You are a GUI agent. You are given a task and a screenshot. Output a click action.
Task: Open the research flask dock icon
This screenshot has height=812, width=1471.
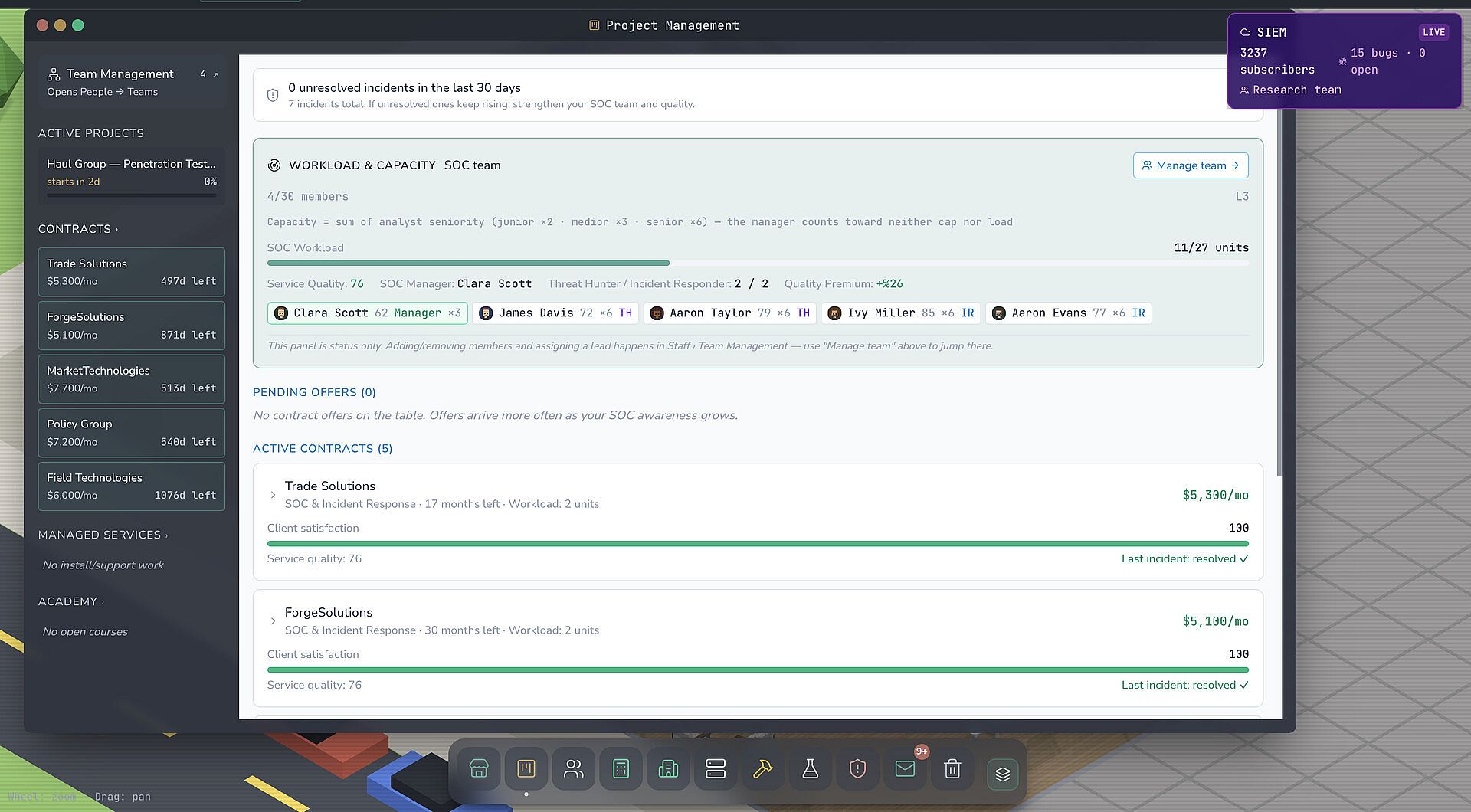click(811, 768)
